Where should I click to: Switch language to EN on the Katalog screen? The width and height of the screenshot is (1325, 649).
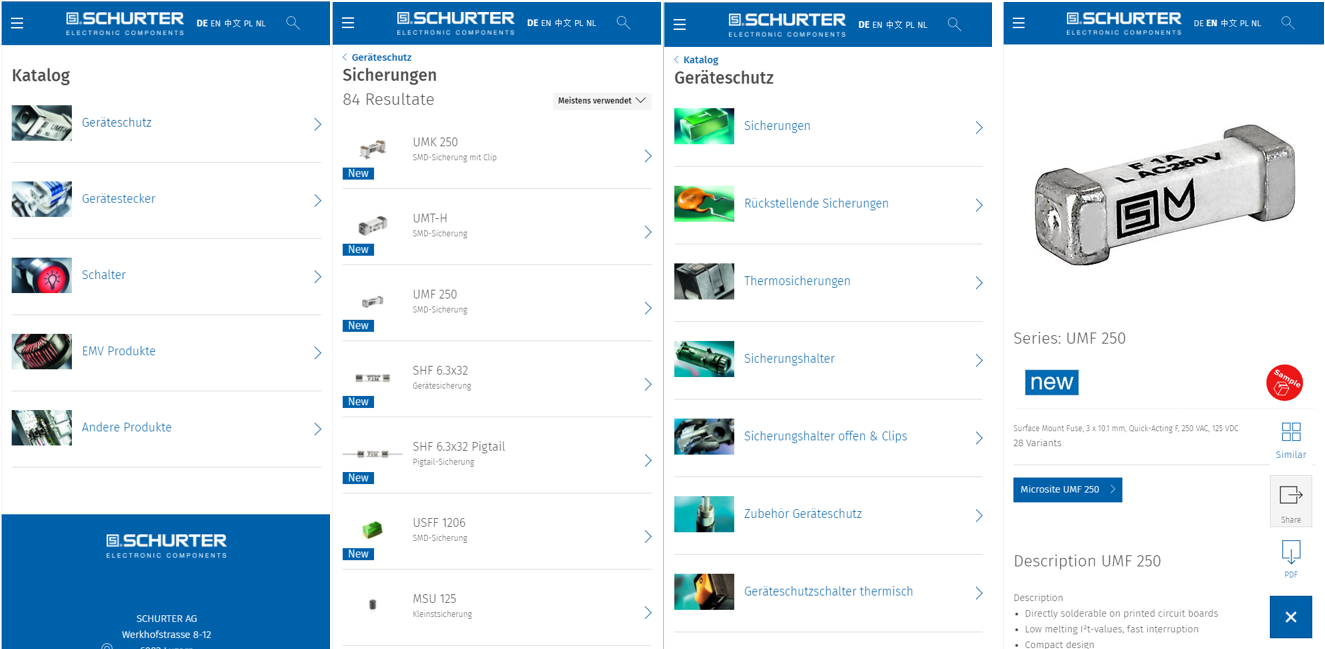216,23
